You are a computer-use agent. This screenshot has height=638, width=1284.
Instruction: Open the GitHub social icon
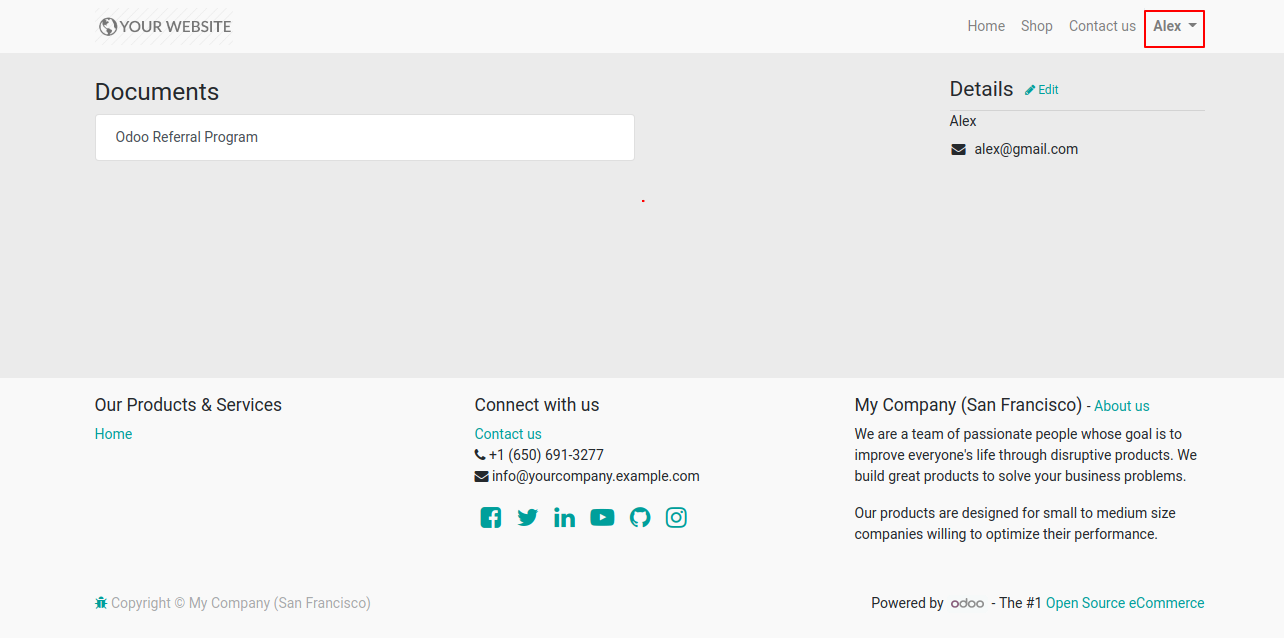pos(640,517)
